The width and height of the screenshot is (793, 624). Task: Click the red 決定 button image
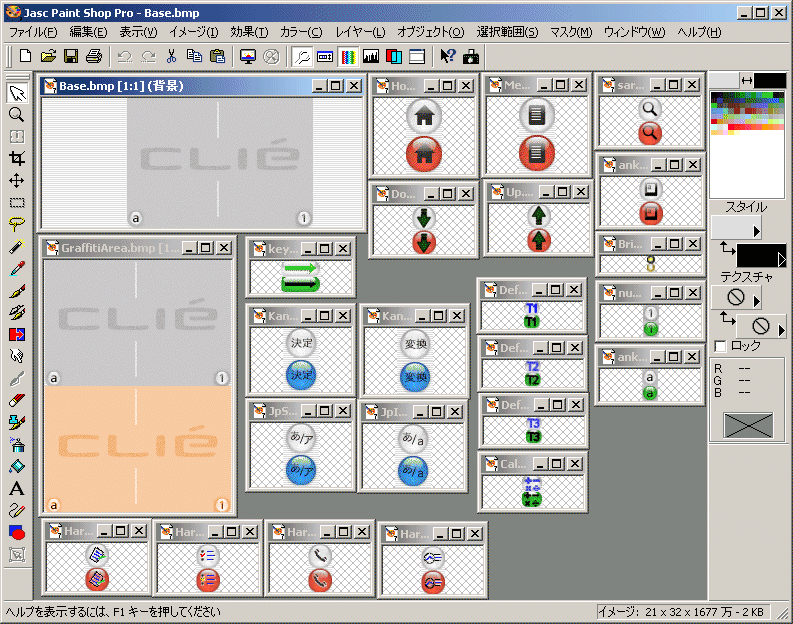click(301, 375)
